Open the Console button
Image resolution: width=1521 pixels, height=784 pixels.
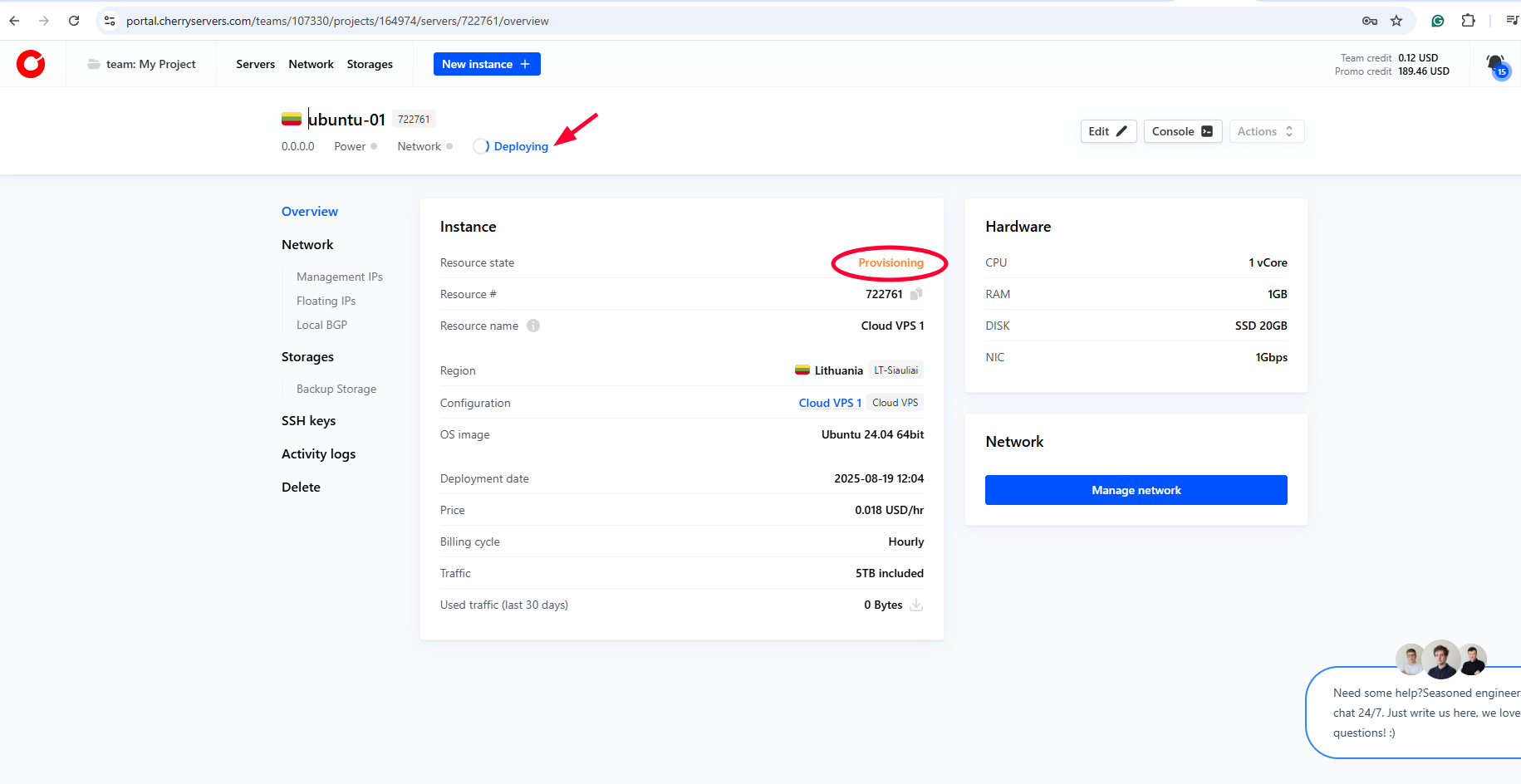pyautogui.click(x=1182, y=131)
